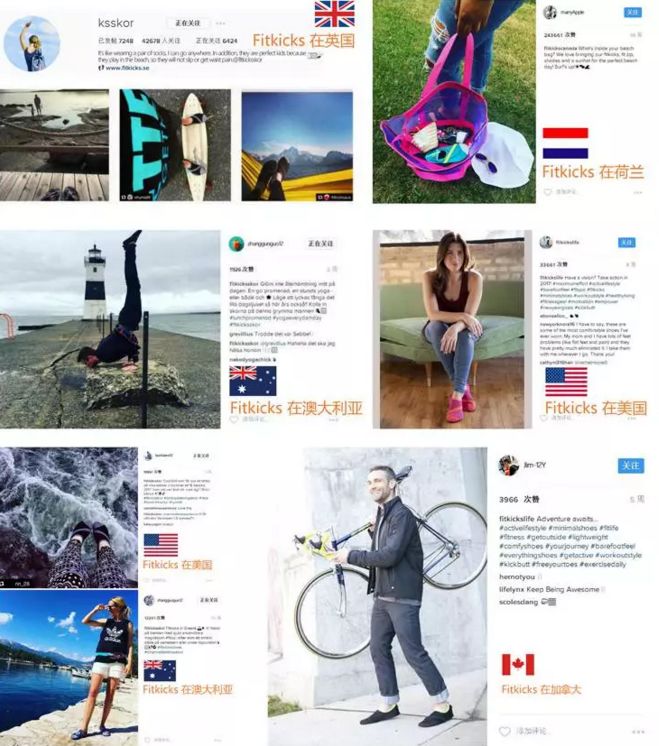The height and width of the screenshot is (746, 659).
Task: Open the avatar of the sofa post's author
Action: coord(545,242)
